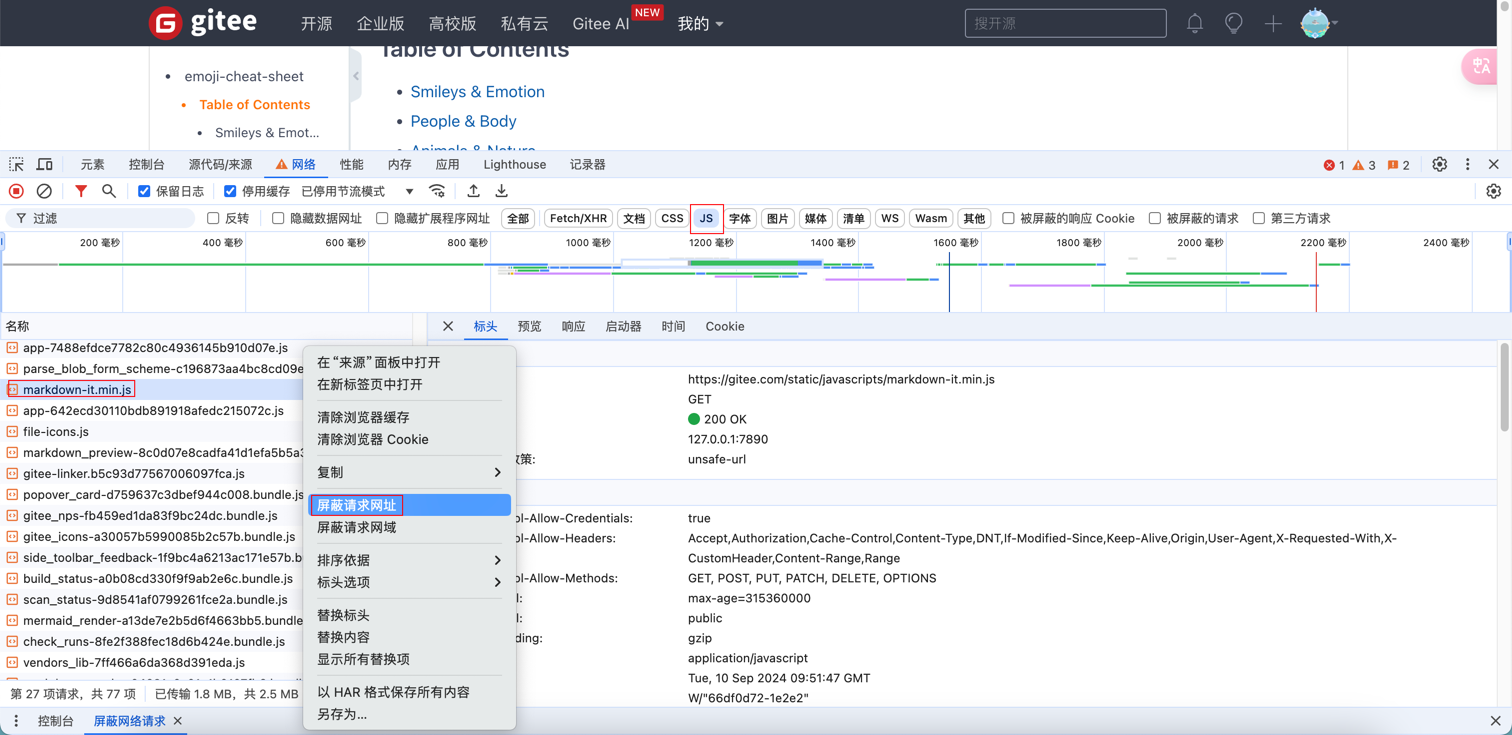This screenshot has height=735, width=1512.
Task: Click the translate floating icon
Action: 1481,66
